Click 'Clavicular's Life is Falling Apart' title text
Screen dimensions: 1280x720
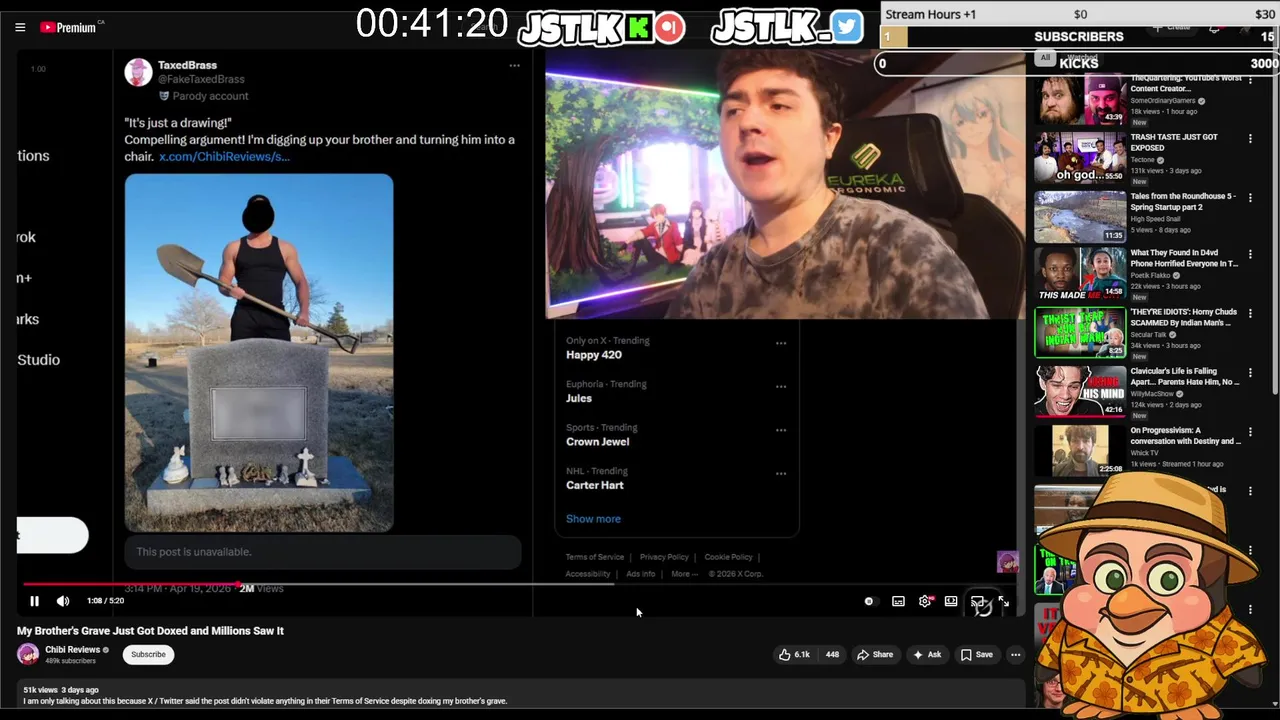[1185, 376]
